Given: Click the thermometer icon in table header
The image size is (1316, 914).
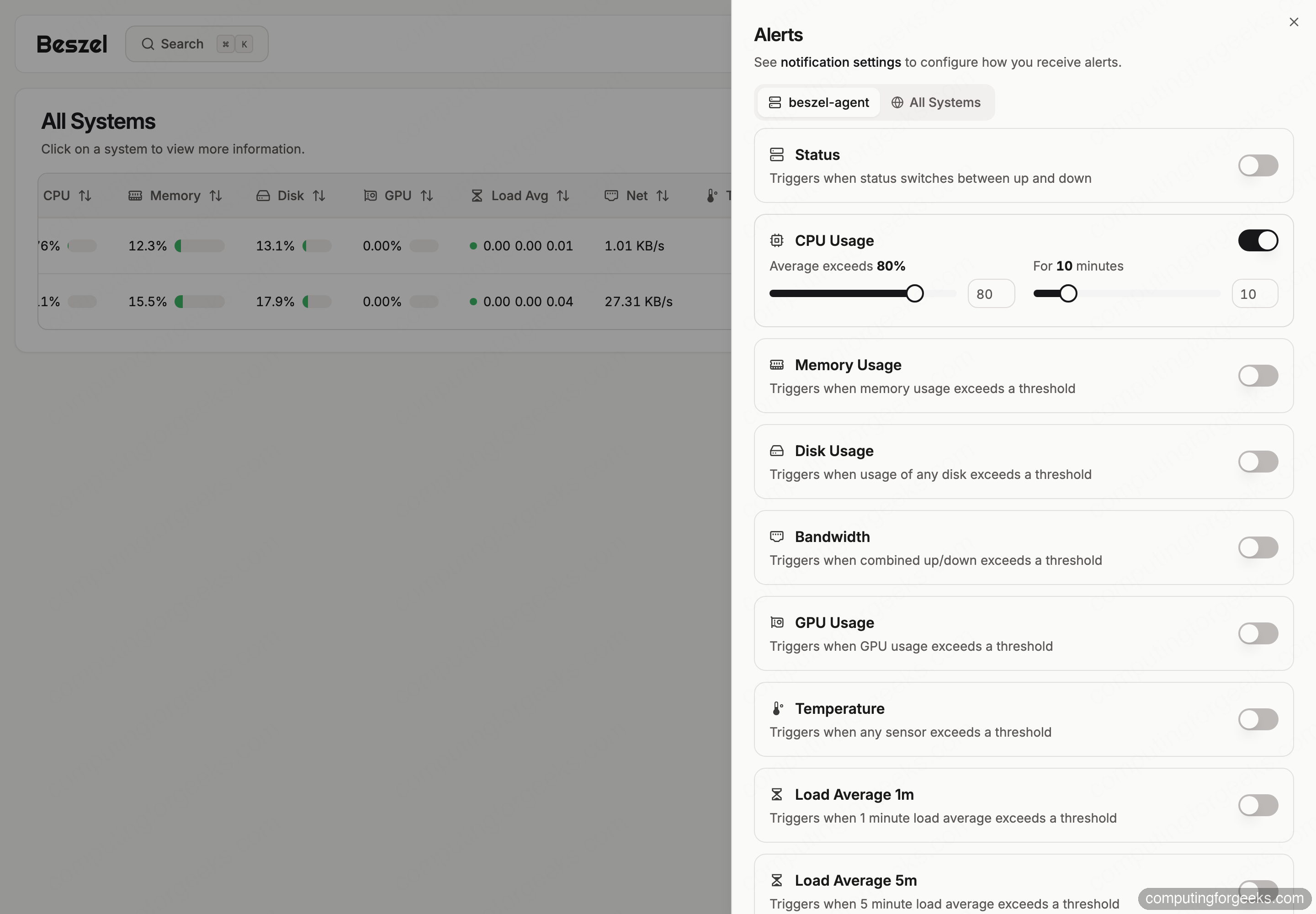Looking at the screenshot, I should pos(711,196).
